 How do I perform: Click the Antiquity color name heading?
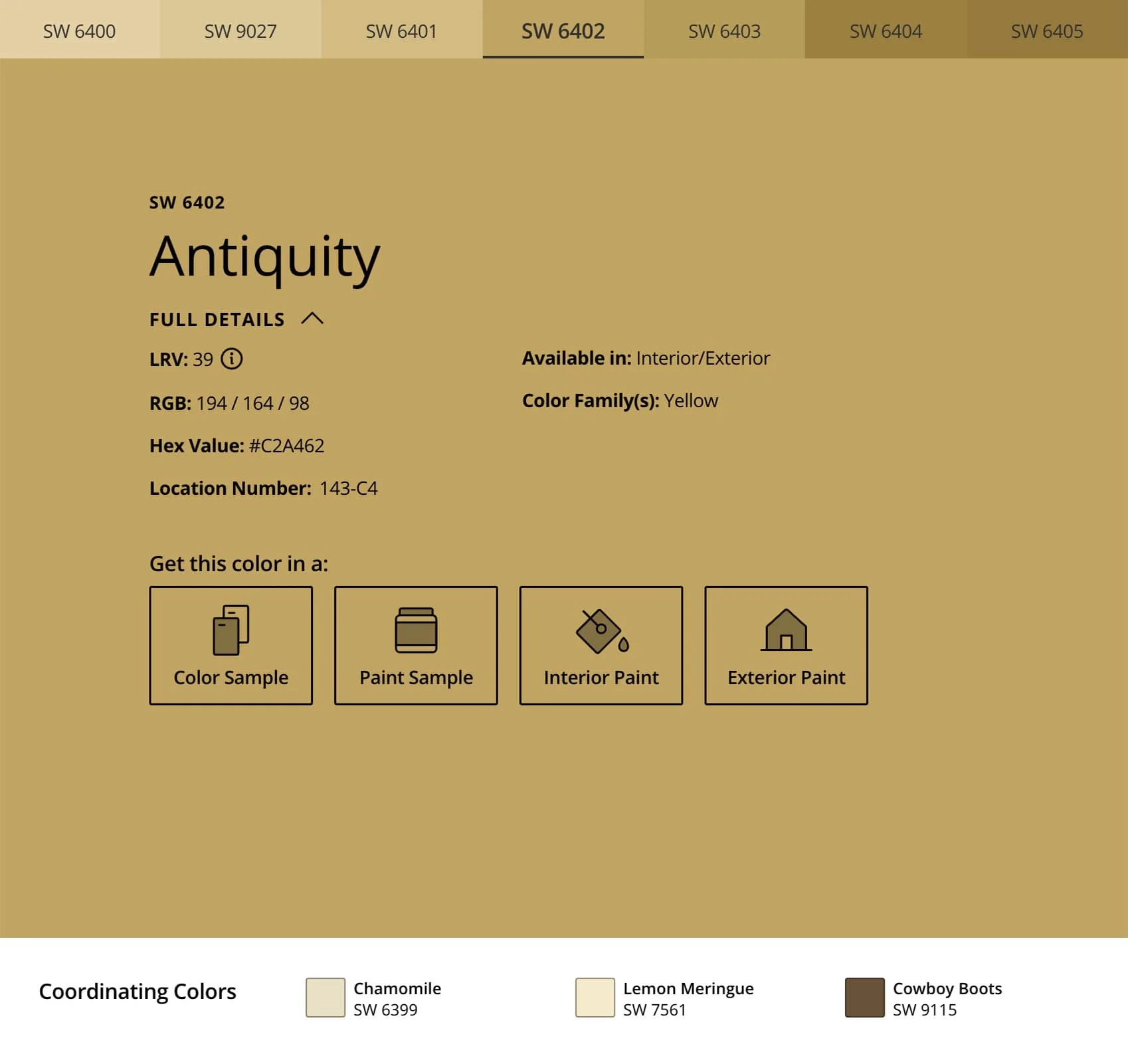point(264,258)
